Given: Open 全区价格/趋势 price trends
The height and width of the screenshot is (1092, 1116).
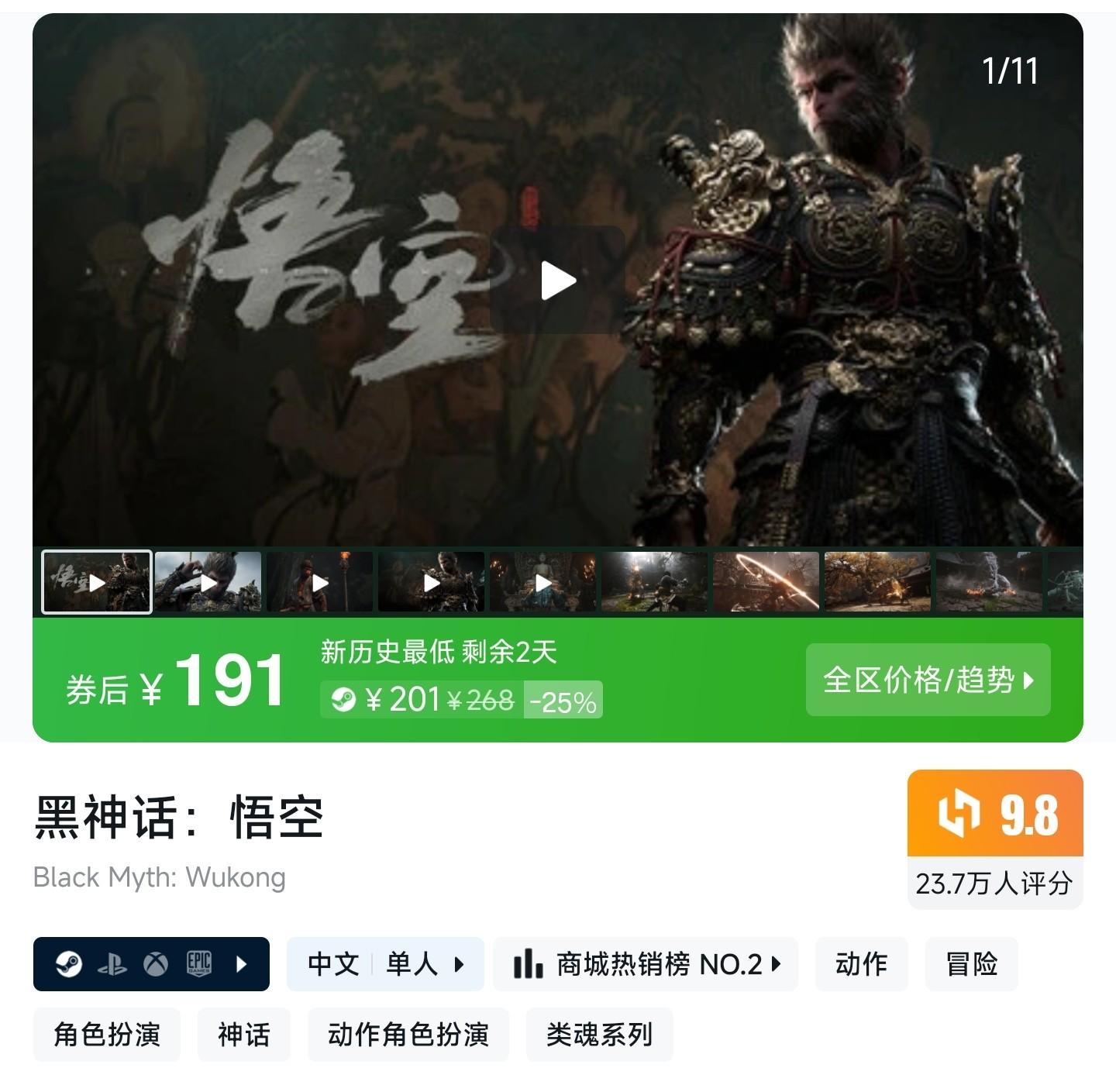Looking at the screenshot, I should pos(928,680).
